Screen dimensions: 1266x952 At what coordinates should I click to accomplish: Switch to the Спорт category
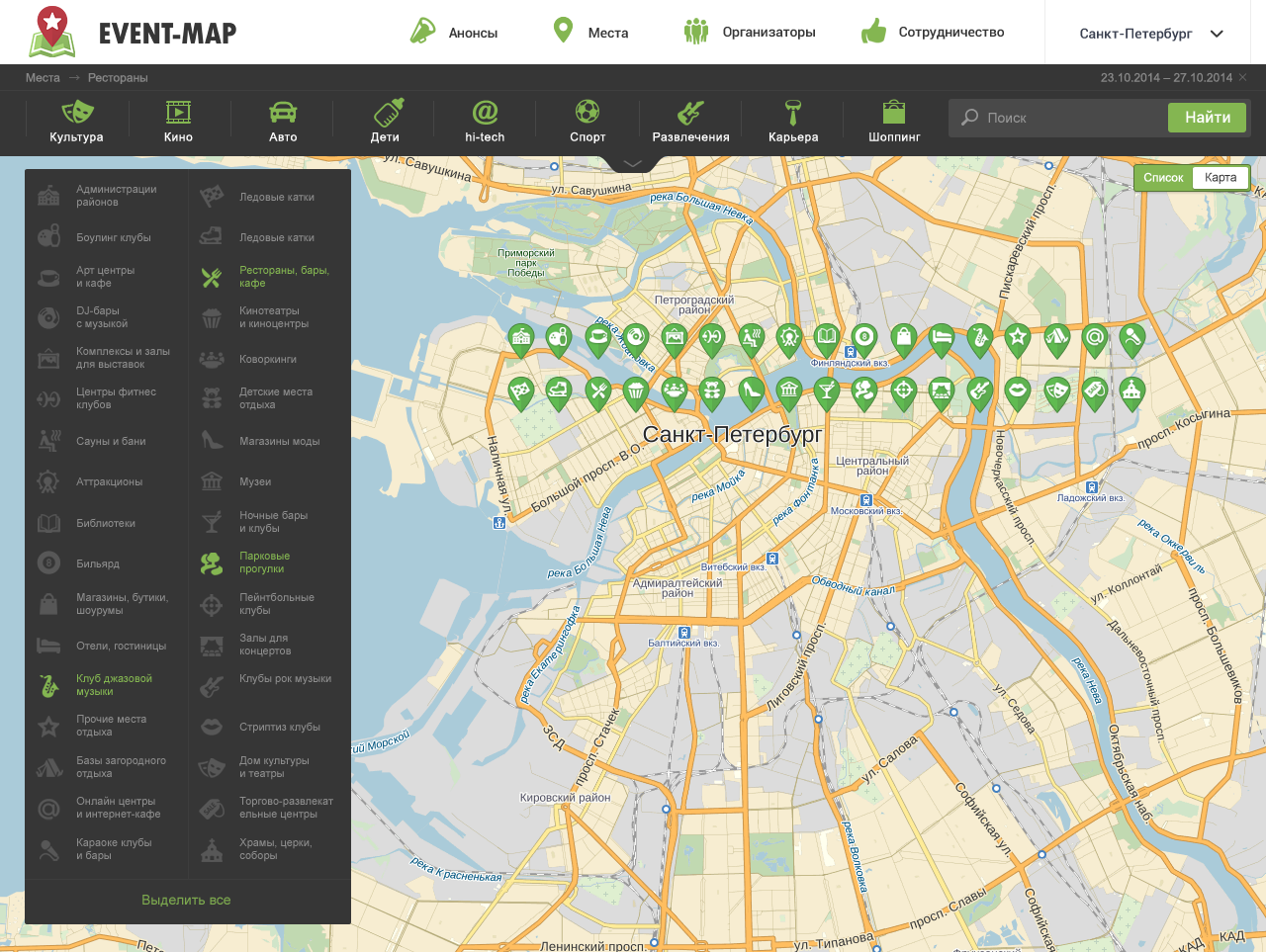tap(588, 121)
